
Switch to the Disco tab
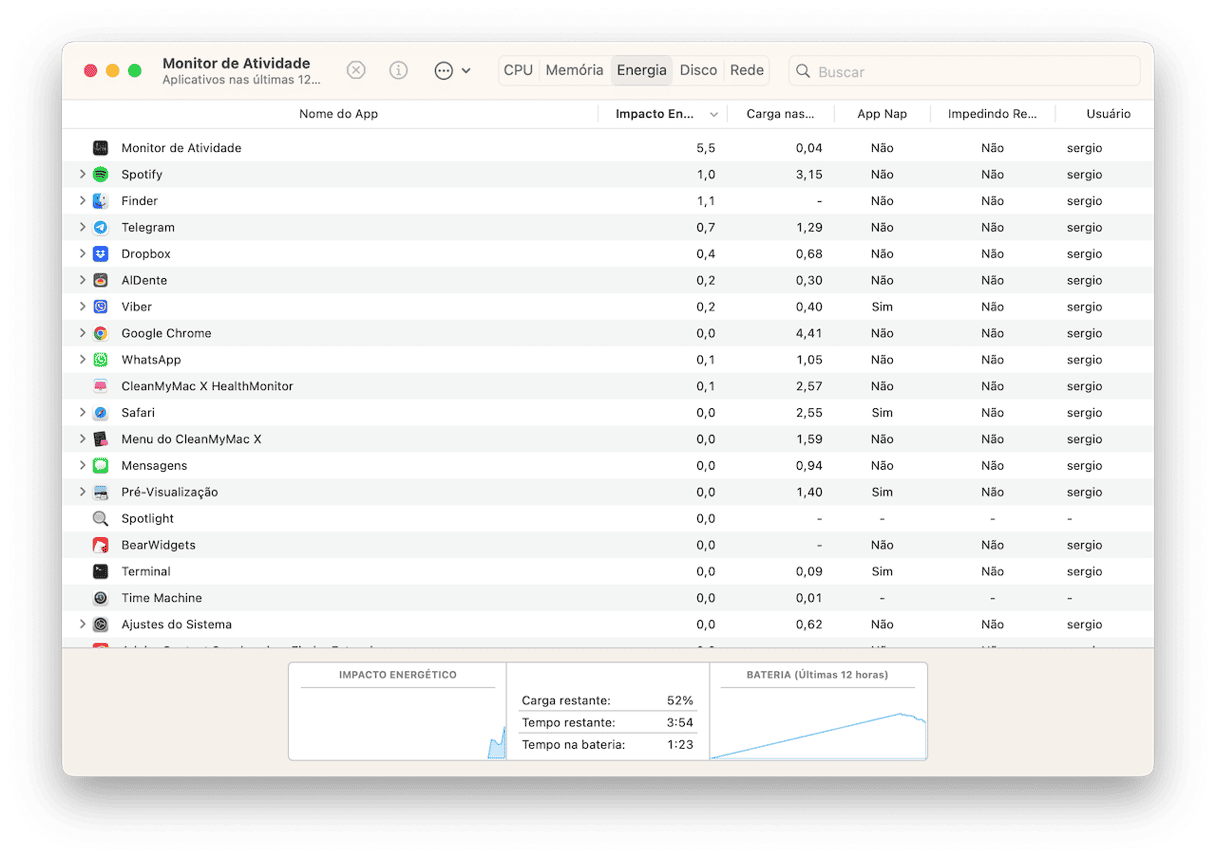tap(698, 70)
